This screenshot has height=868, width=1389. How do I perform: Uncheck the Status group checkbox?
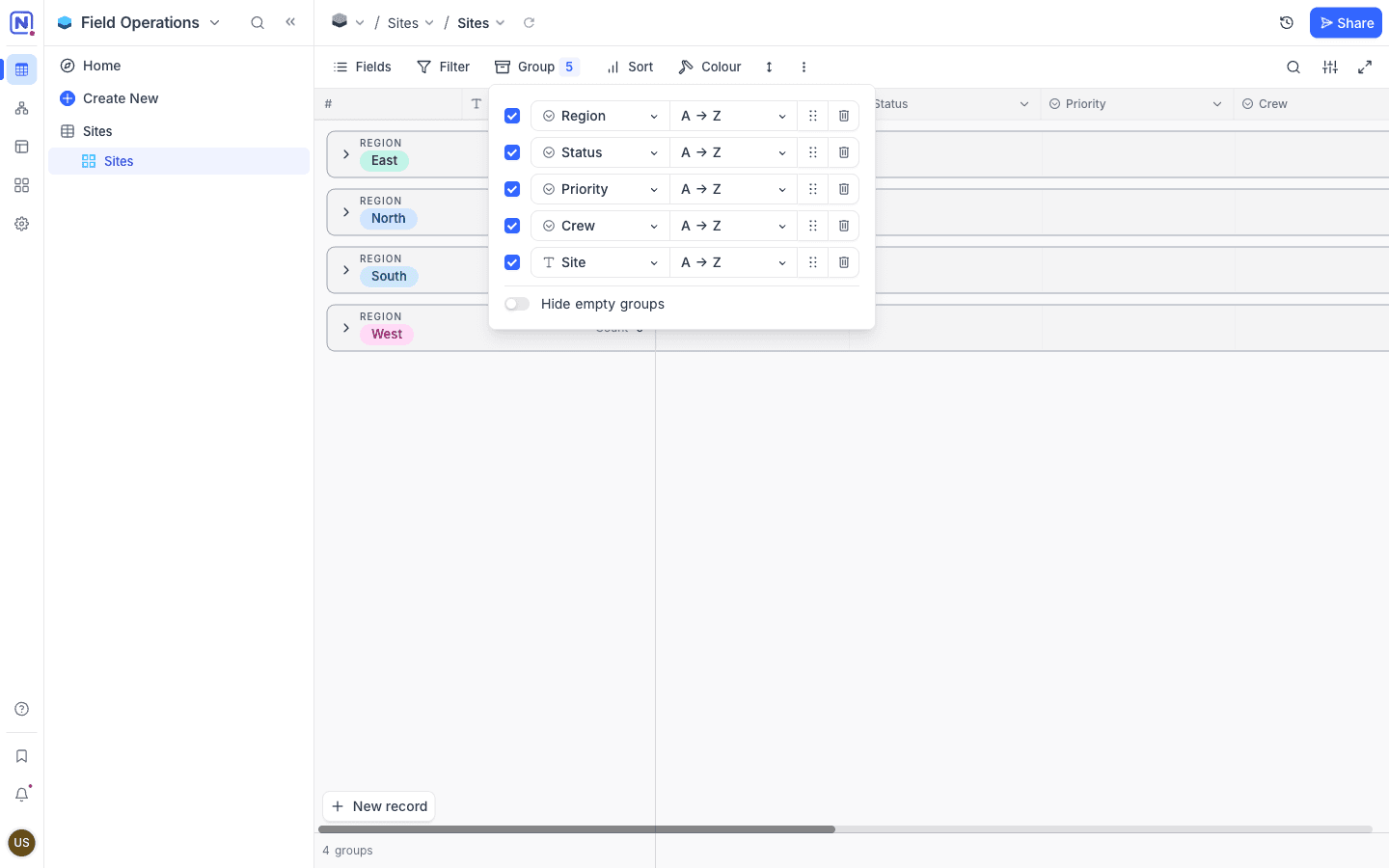(x=512, y=152)
